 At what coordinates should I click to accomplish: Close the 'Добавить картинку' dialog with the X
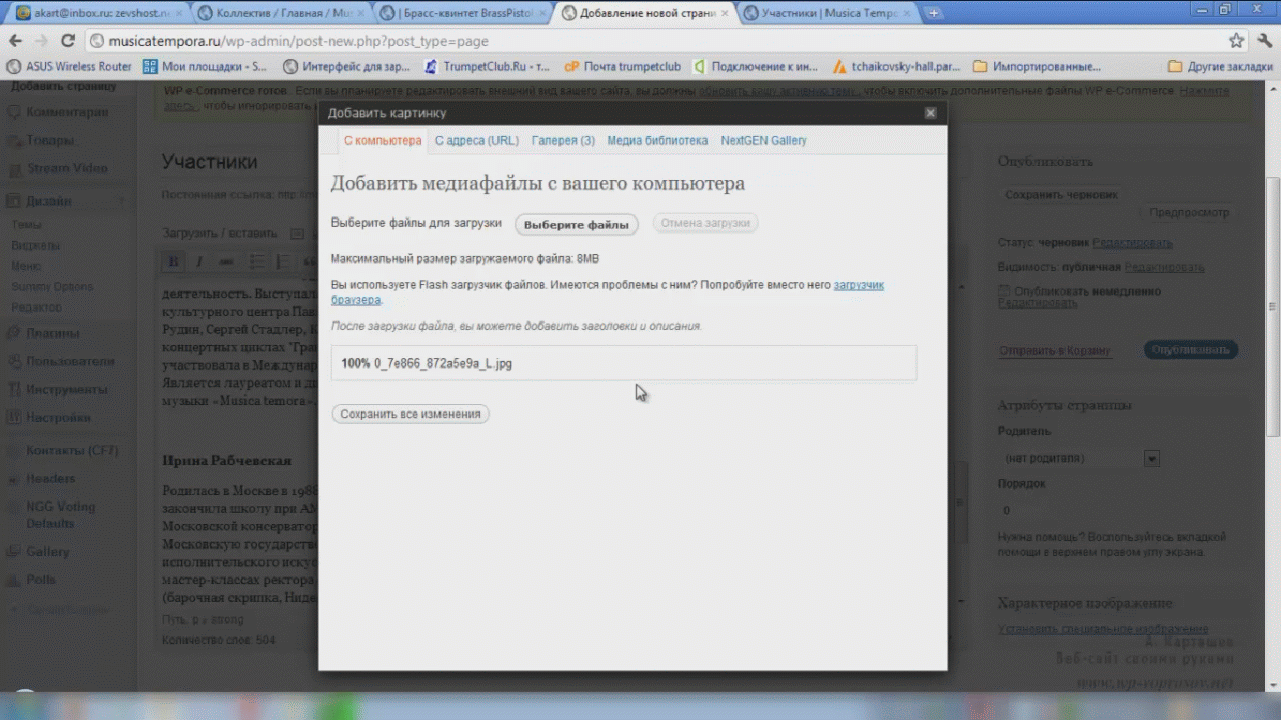click(x=930, y=113)
